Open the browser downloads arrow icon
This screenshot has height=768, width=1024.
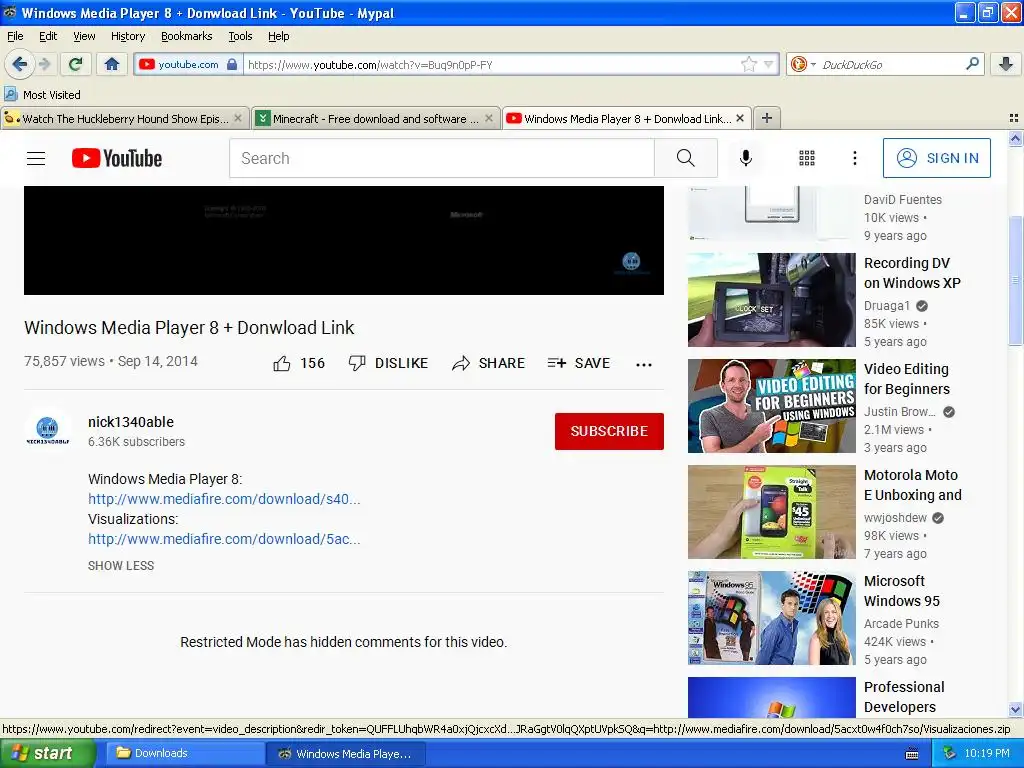tap(1006, 64)
